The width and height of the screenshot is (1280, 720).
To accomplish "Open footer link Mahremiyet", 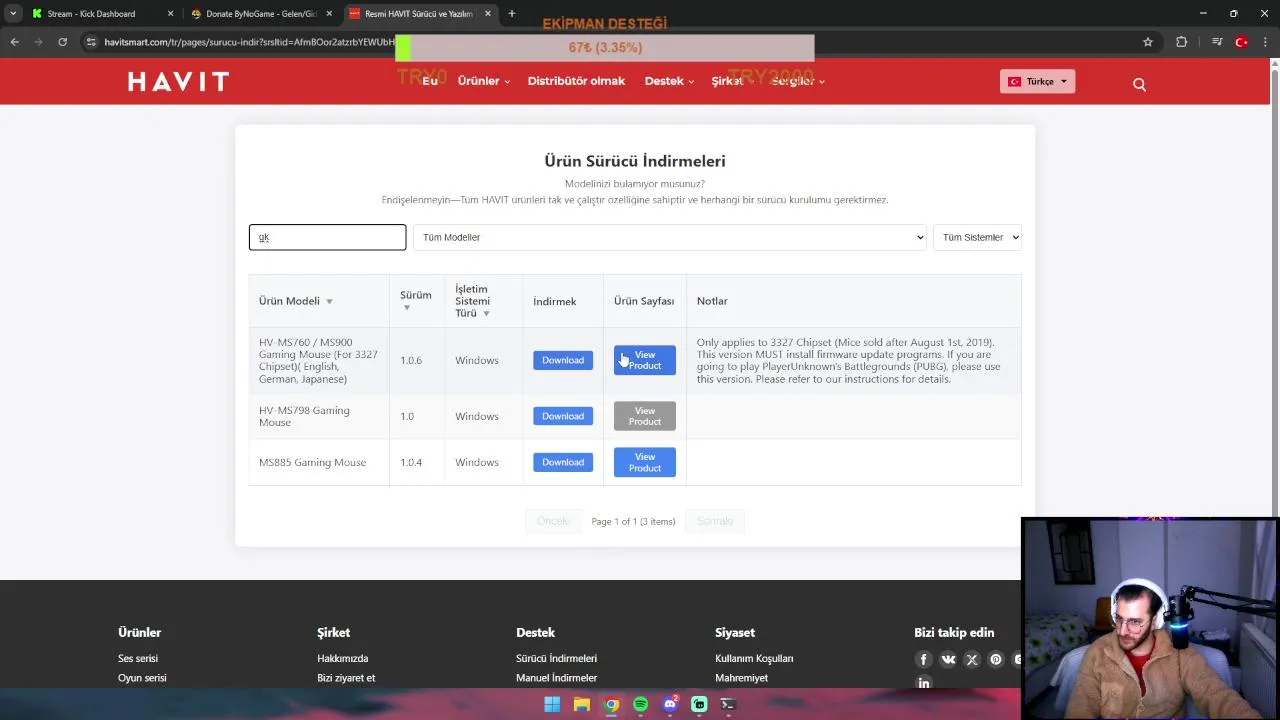I will coord(742,678).
